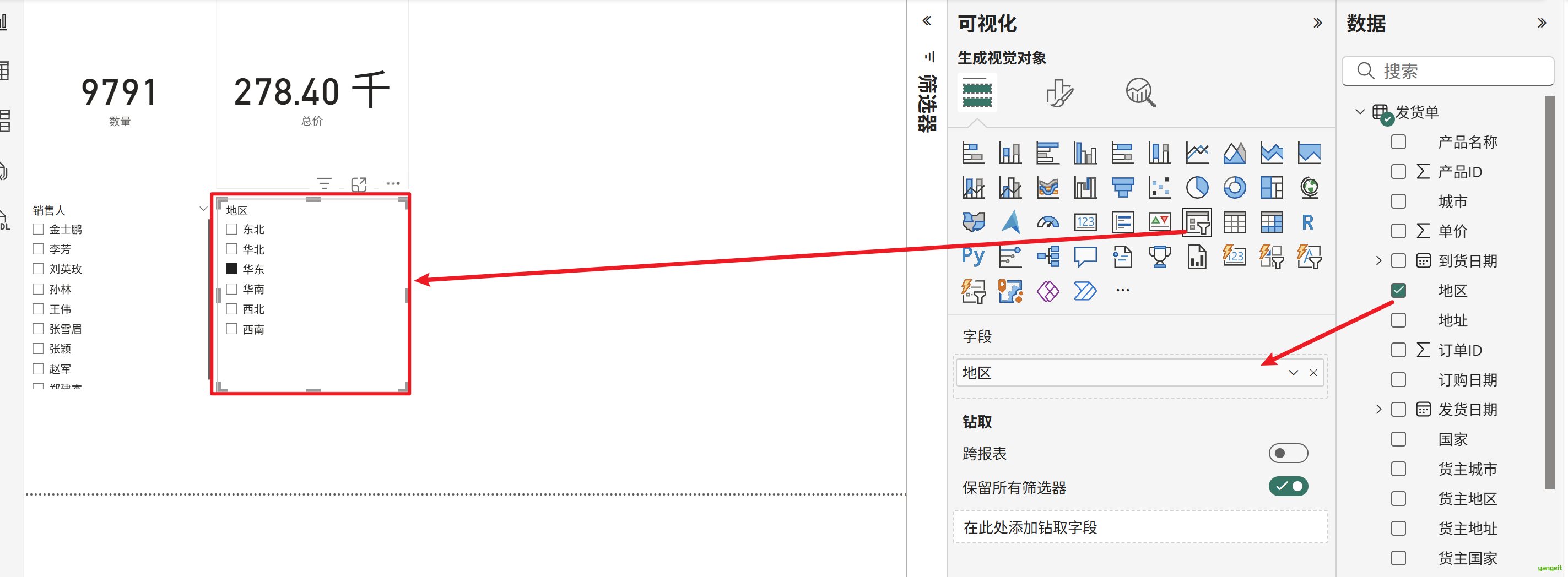Click the slicer visual icon

(x=1196, y=222)
